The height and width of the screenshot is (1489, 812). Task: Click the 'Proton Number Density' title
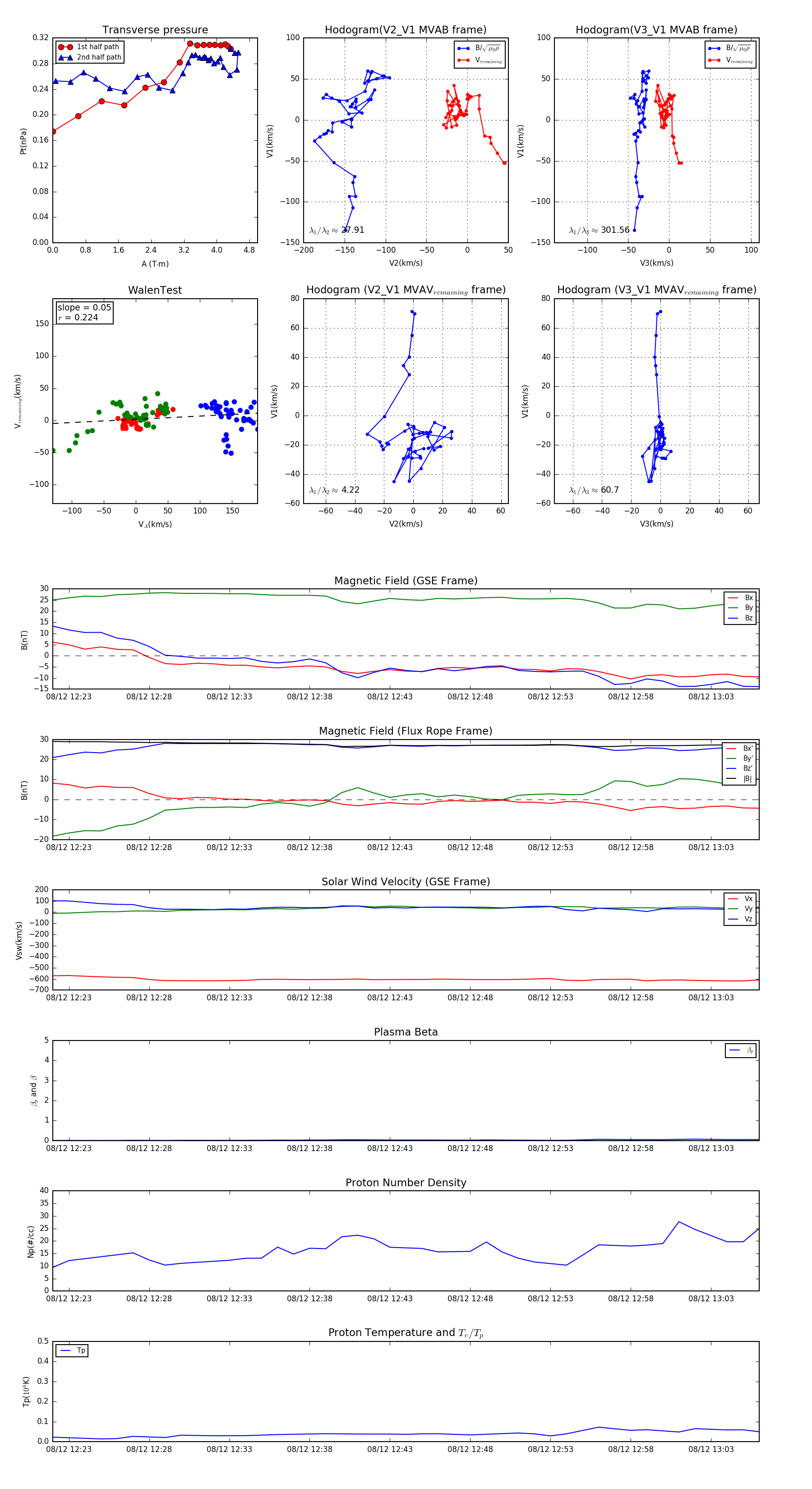coord(406,1183)
